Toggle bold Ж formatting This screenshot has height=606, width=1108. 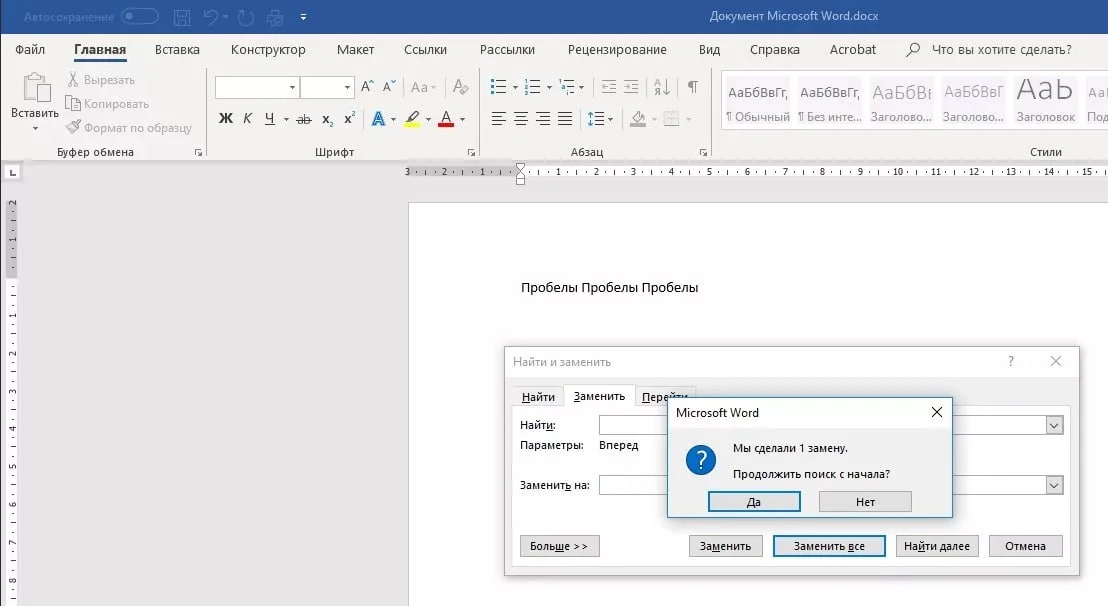pos(225,119)
